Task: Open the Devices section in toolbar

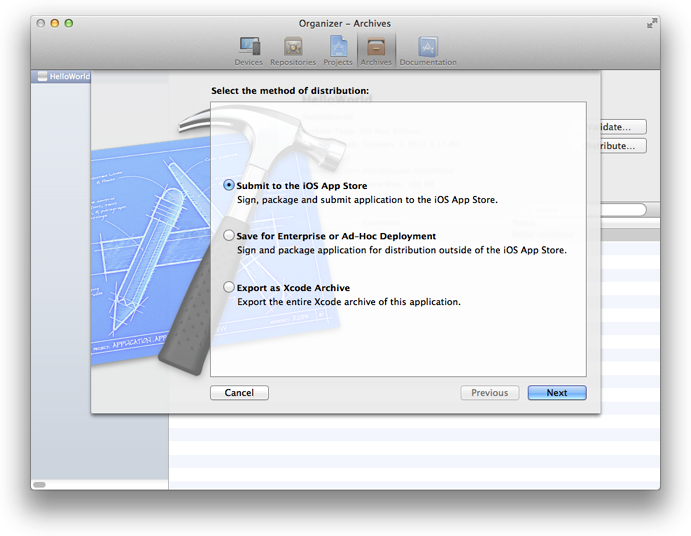Action: 248,50
